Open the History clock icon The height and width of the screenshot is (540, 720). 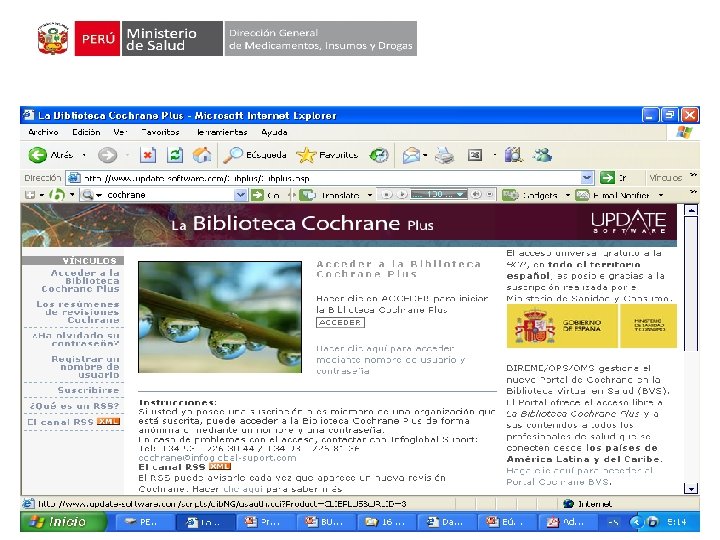coord(379,155)
